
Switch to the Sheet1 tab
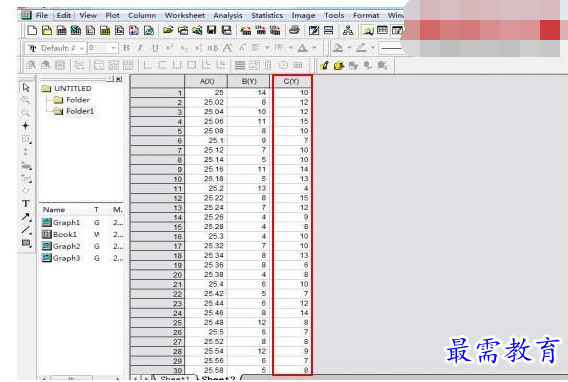click(174, 378)
